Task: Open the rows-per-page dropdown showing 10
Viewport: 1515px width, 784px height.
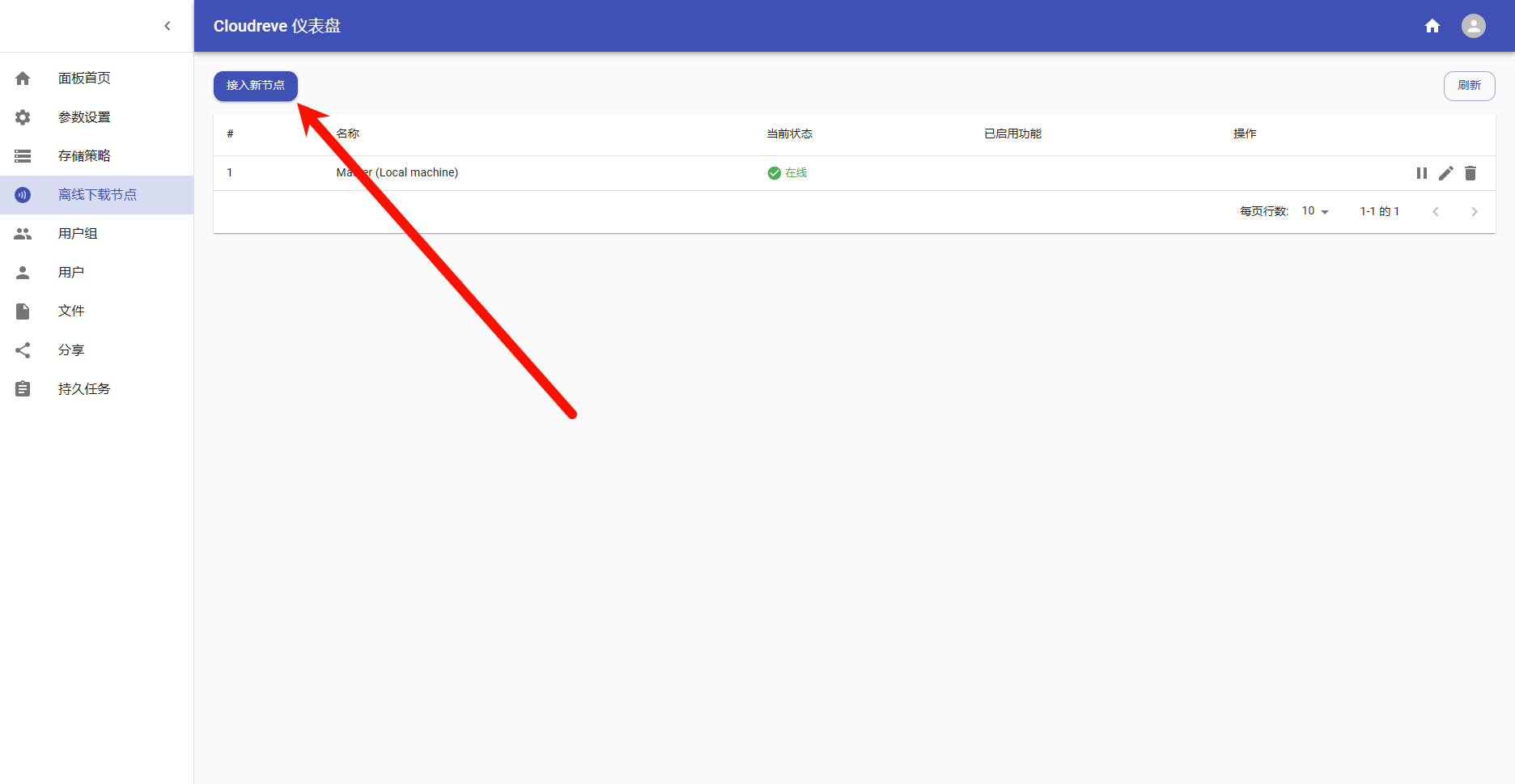Action: pos(1315,211)
